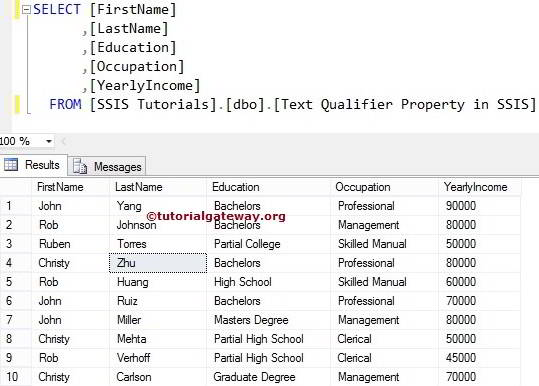This screenshot has height=386, width=539.
Task: Click the Yang last name cell
Action: click(x=158, y=206)
